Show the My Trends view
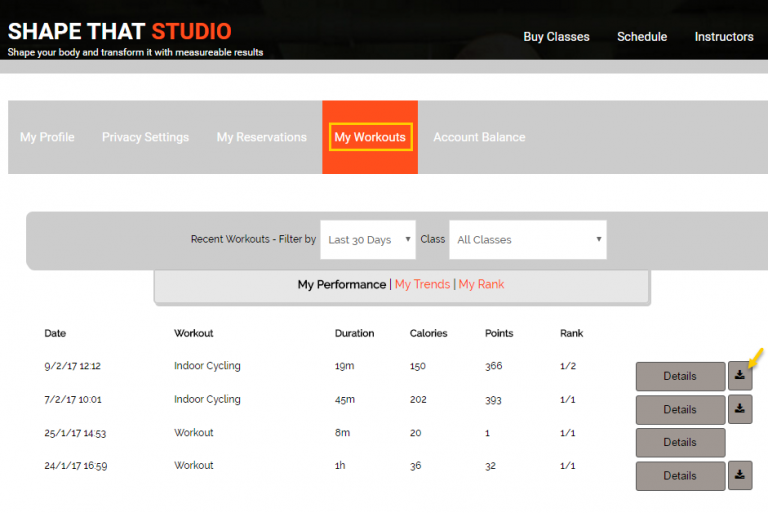Viewport: 768px width, 513px height. coord(422,284)
